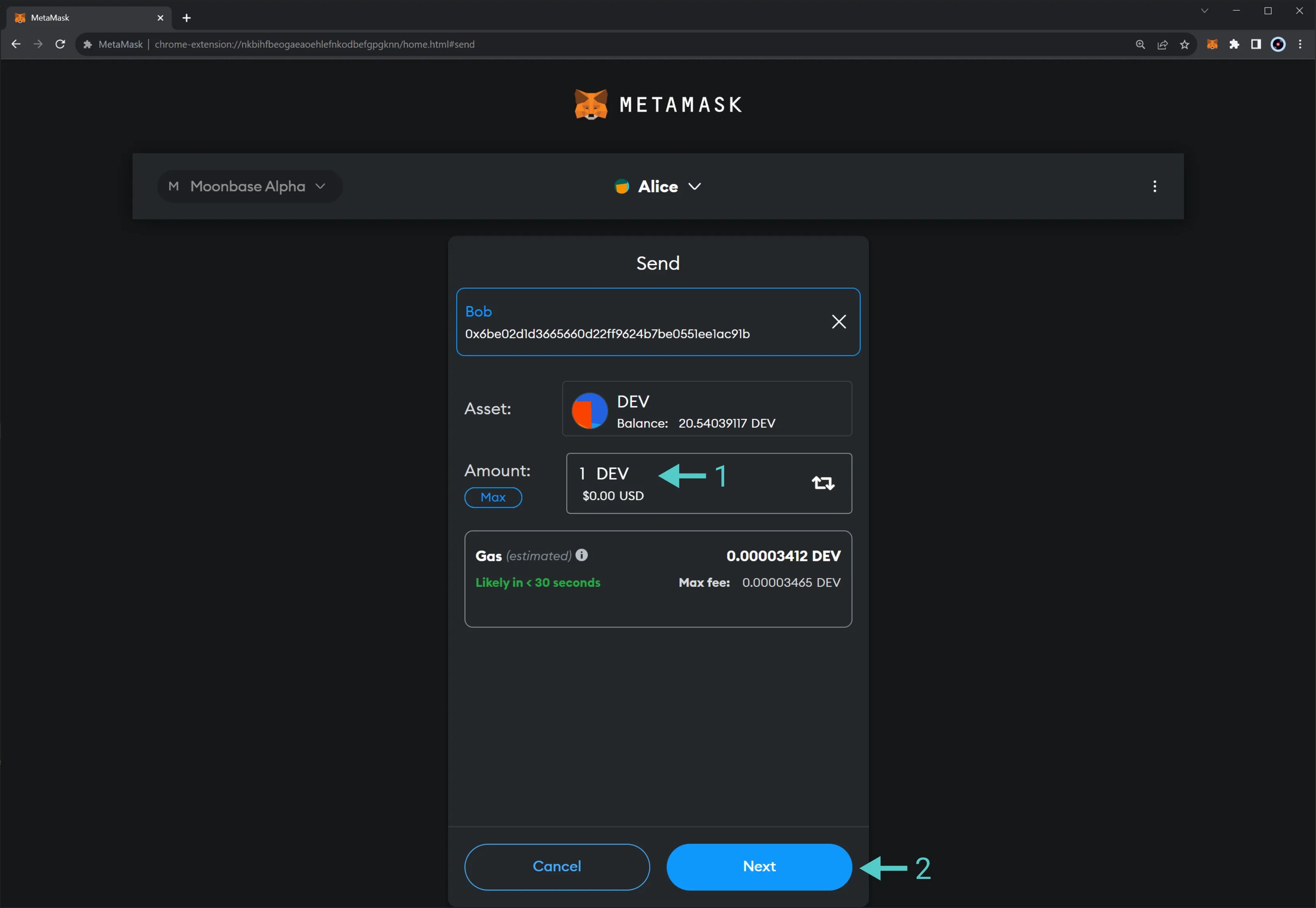
Task: Select the MetaMask browser tab
Action: point(85,18)
